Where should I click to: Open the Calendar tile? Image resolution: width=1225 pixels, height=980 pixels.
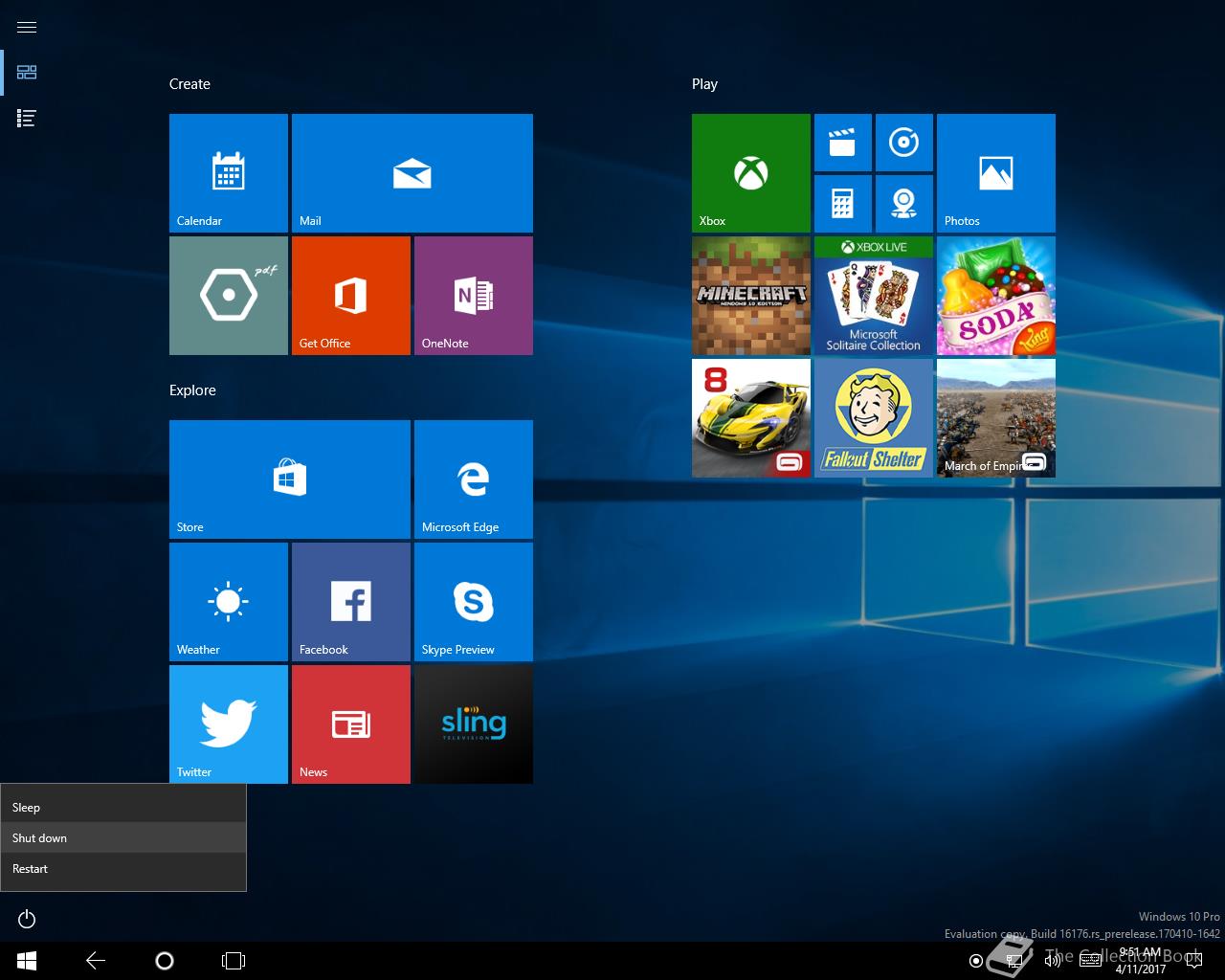coord(229,173)
